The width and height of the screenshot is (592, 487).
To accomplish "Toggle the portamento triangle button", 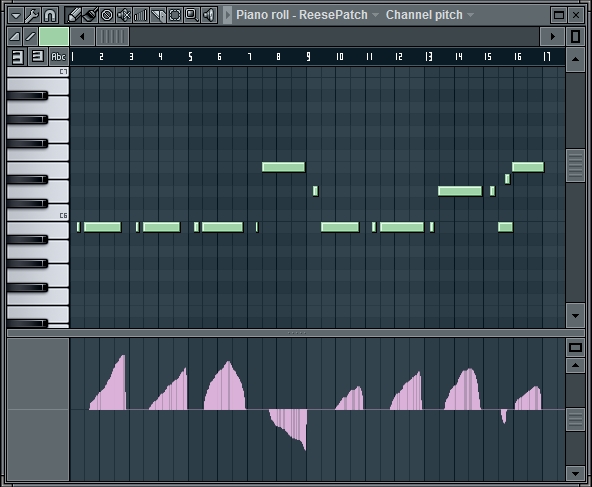I will (15, 37).
